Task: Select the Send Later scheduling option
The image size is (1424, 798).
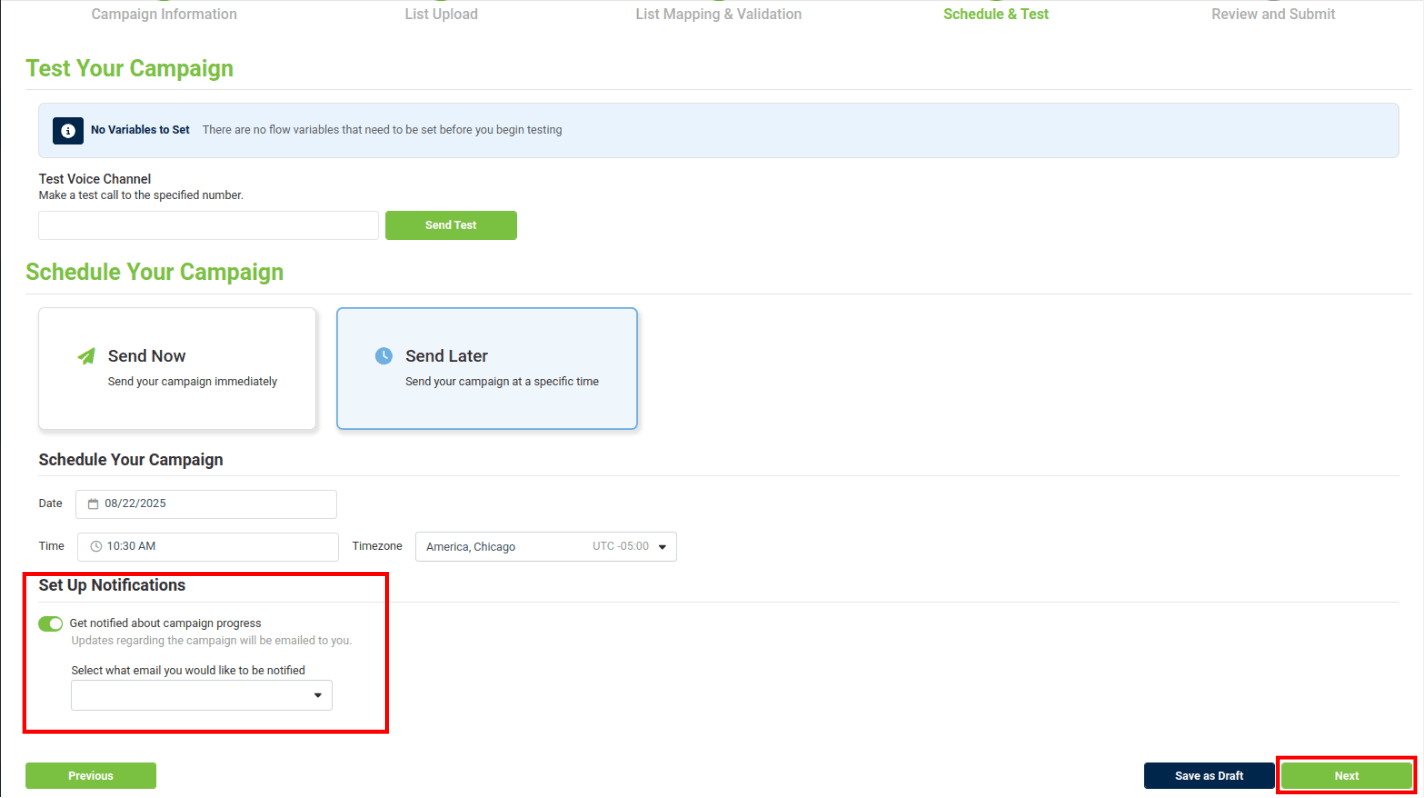Action: (x=487, y=368)
